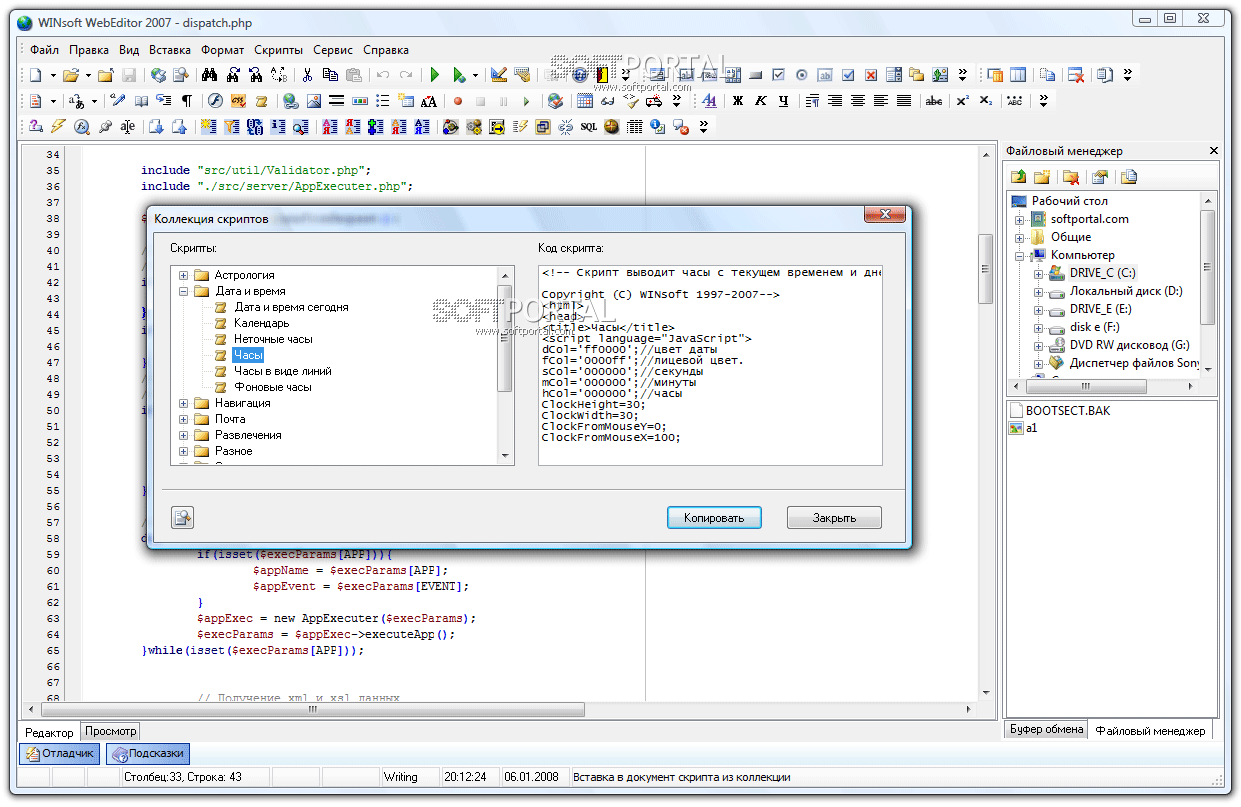Open the Скрипты menu

click(x=278, y=50)
